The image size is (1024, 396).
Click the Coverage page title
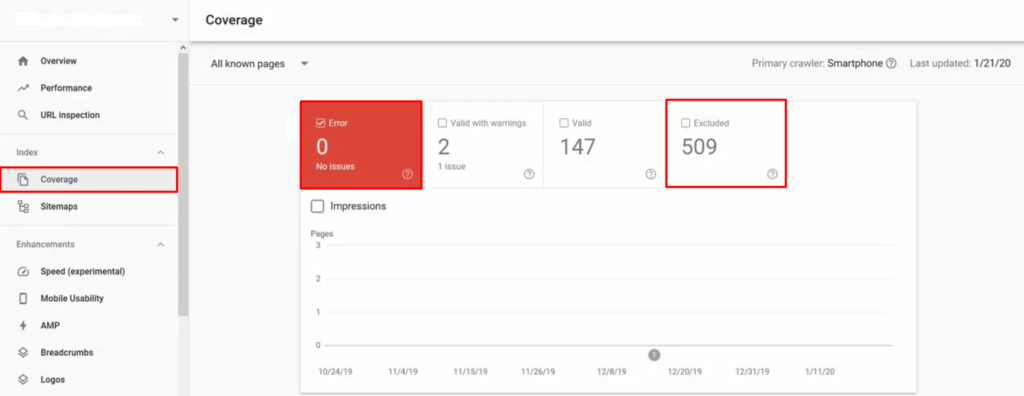point(234,20)
